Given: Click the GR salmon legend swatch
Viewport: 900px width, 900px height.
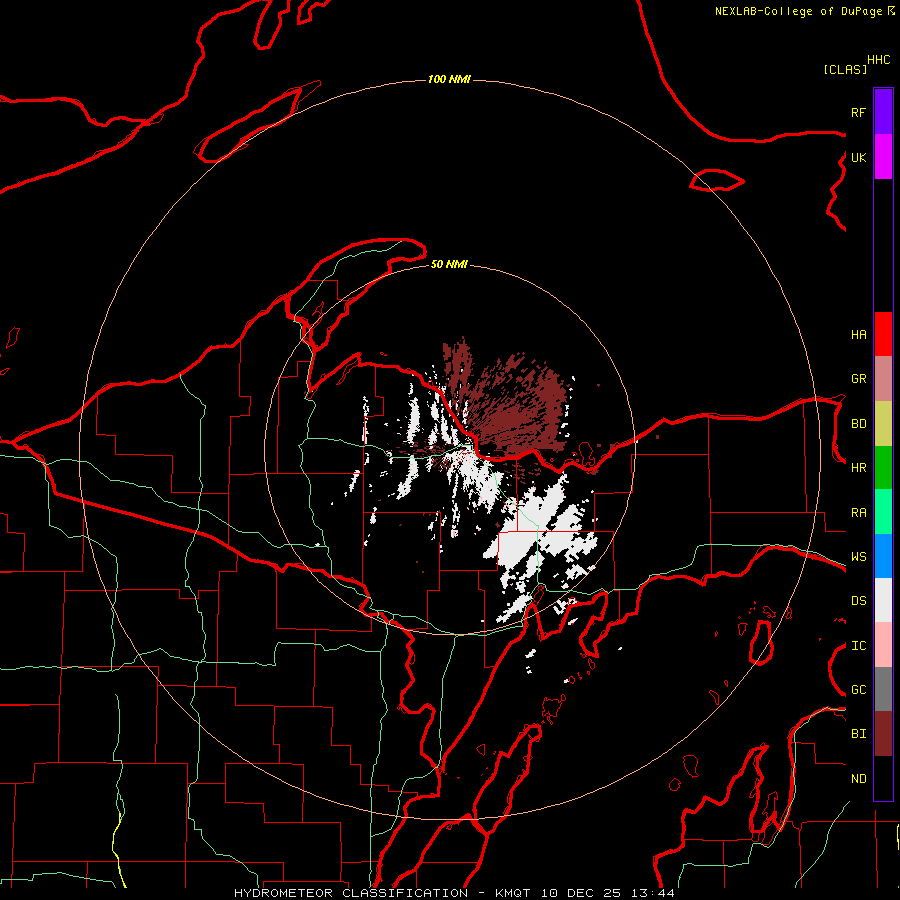Looking at the screenshot, I should 883,379.
